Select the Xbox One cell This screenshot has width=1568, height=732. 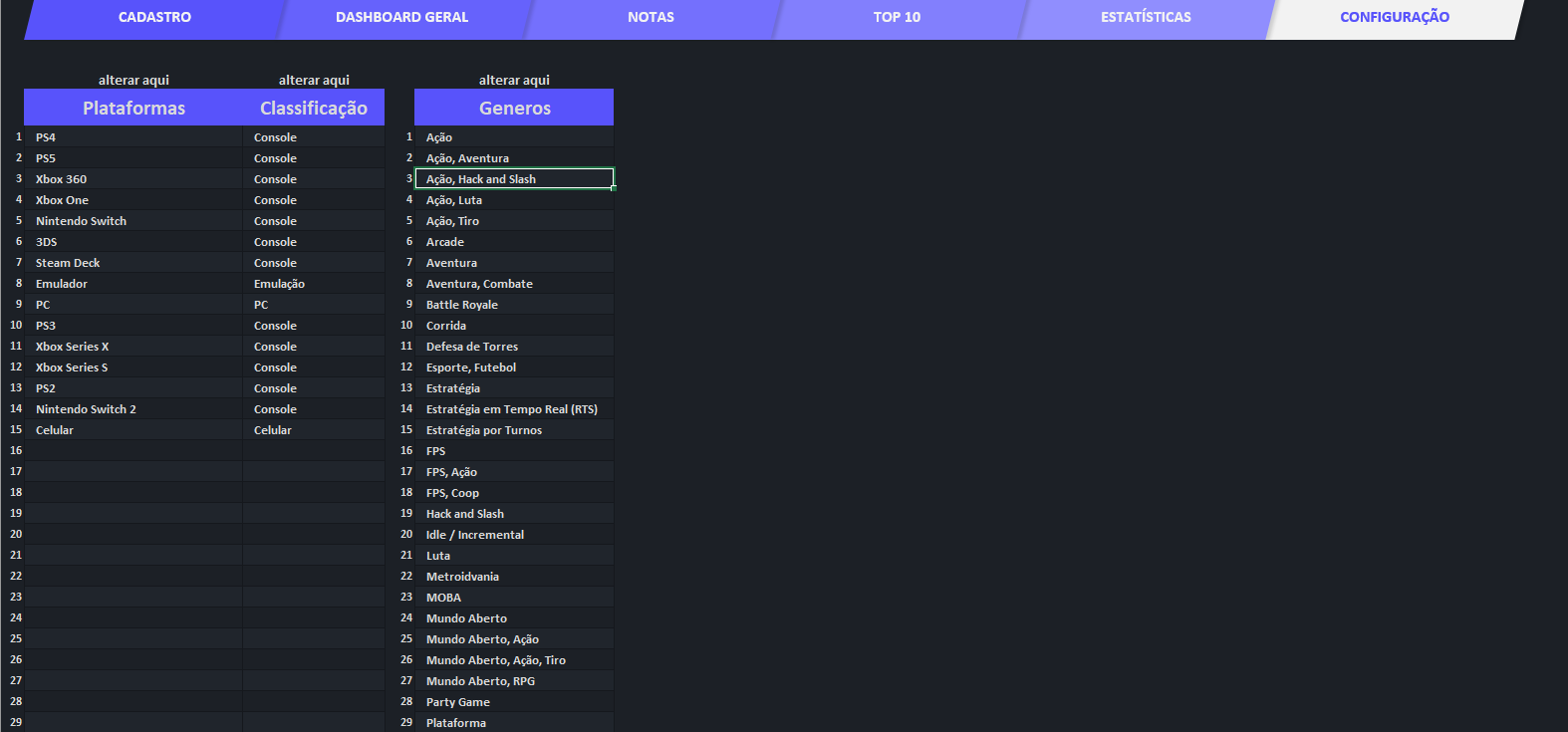point(133,200)
